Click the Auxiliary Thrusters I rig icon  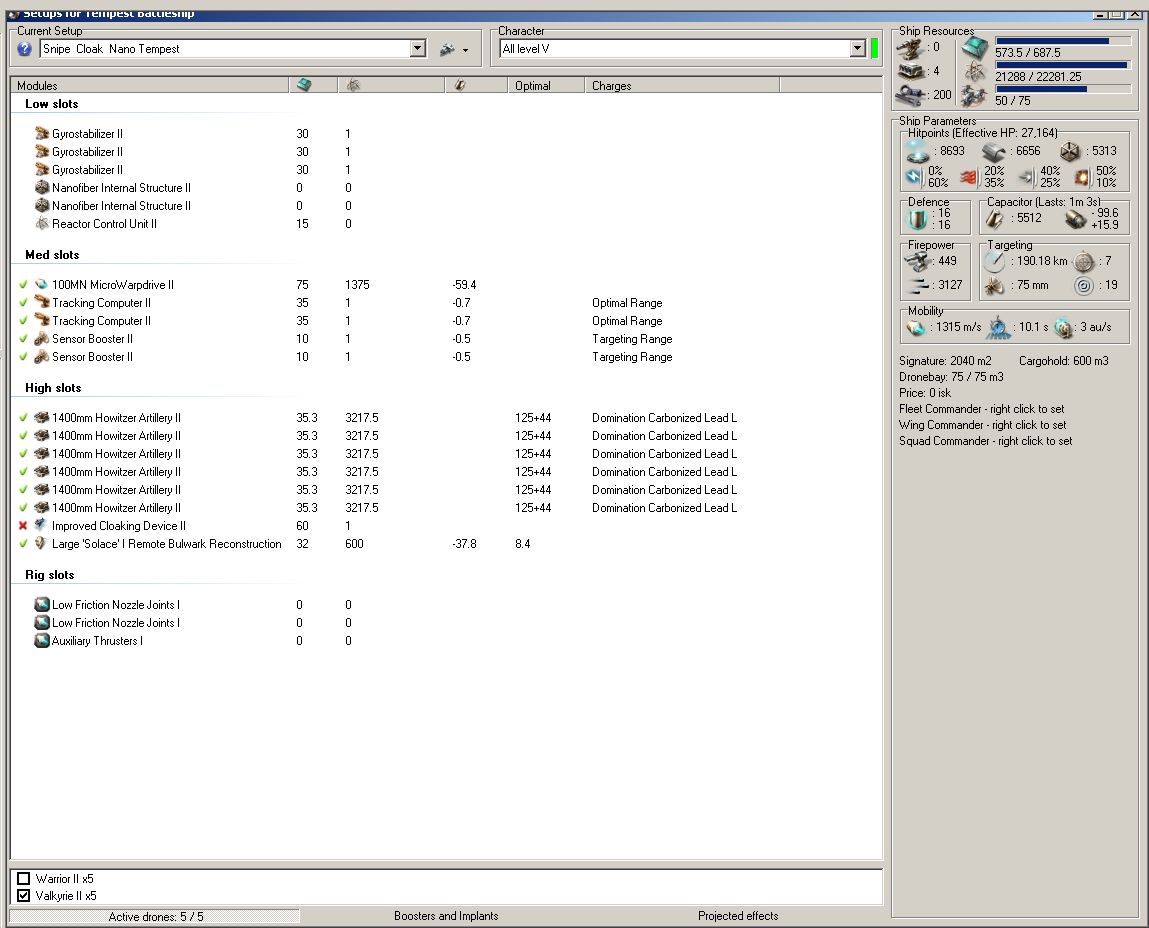coord(42,641)
